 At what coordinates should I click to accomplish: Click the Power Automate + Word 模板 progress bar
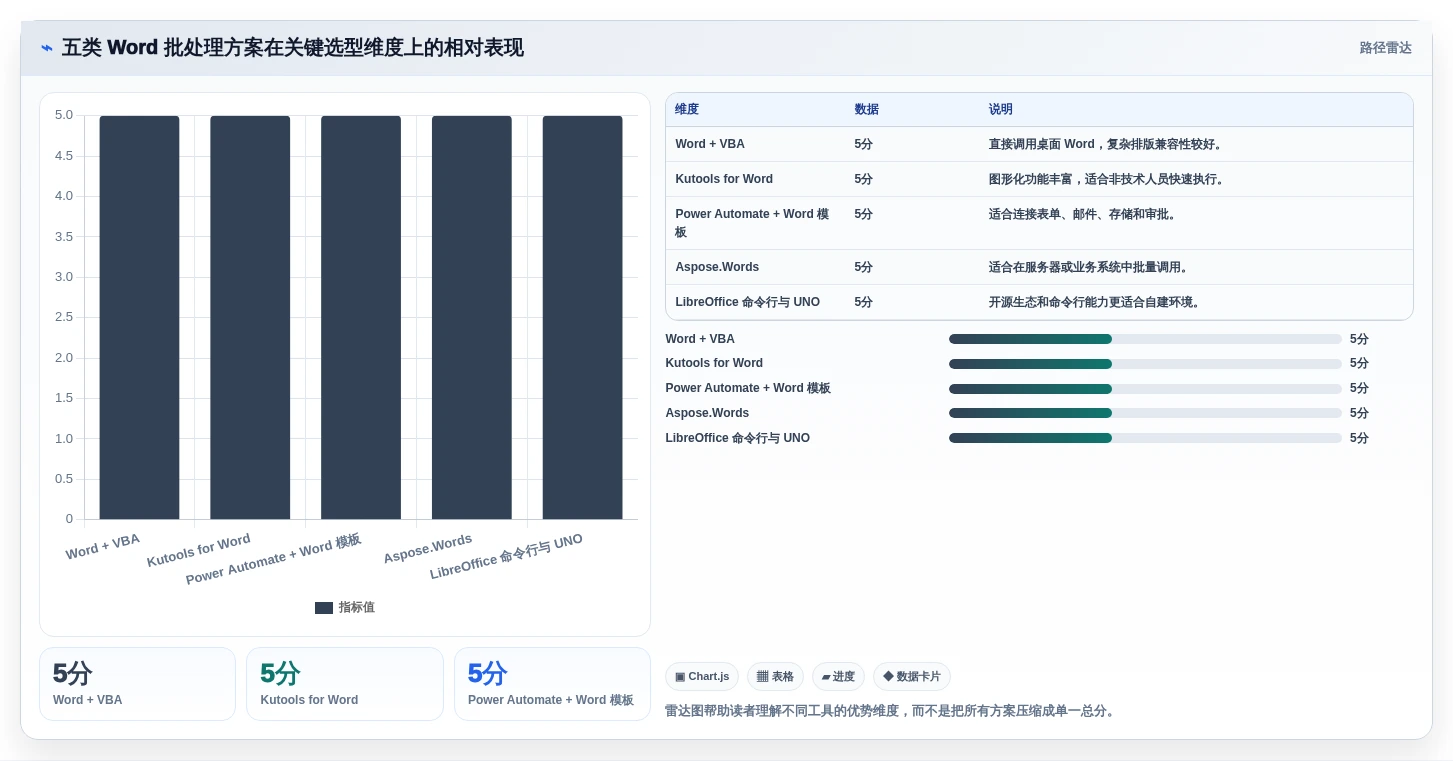[x=1145, y=389]
